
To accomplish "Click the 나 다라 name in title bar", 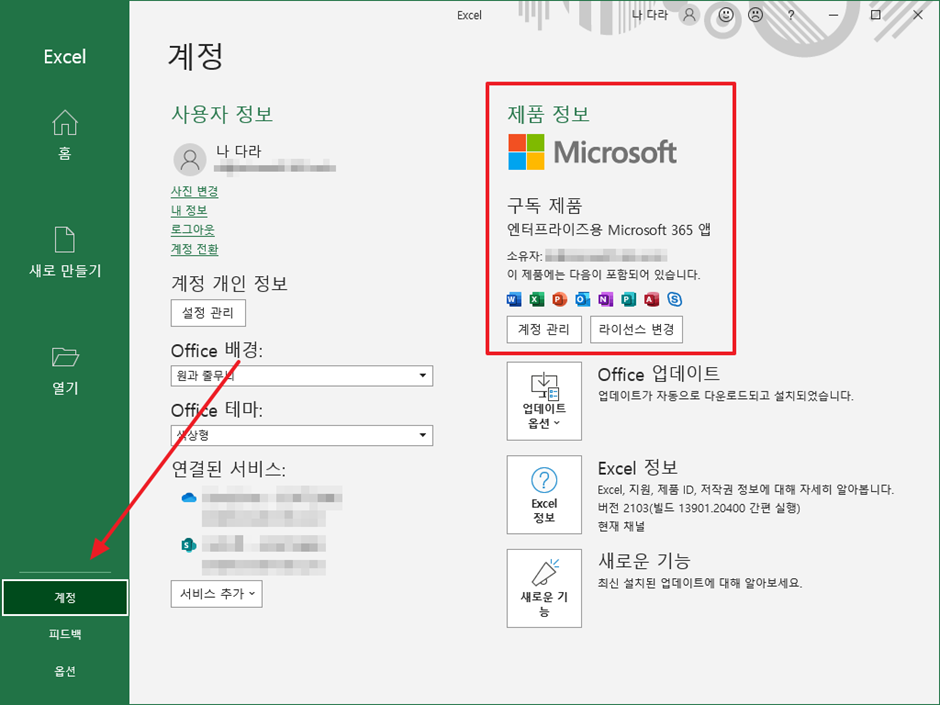I will click(649, 15).
